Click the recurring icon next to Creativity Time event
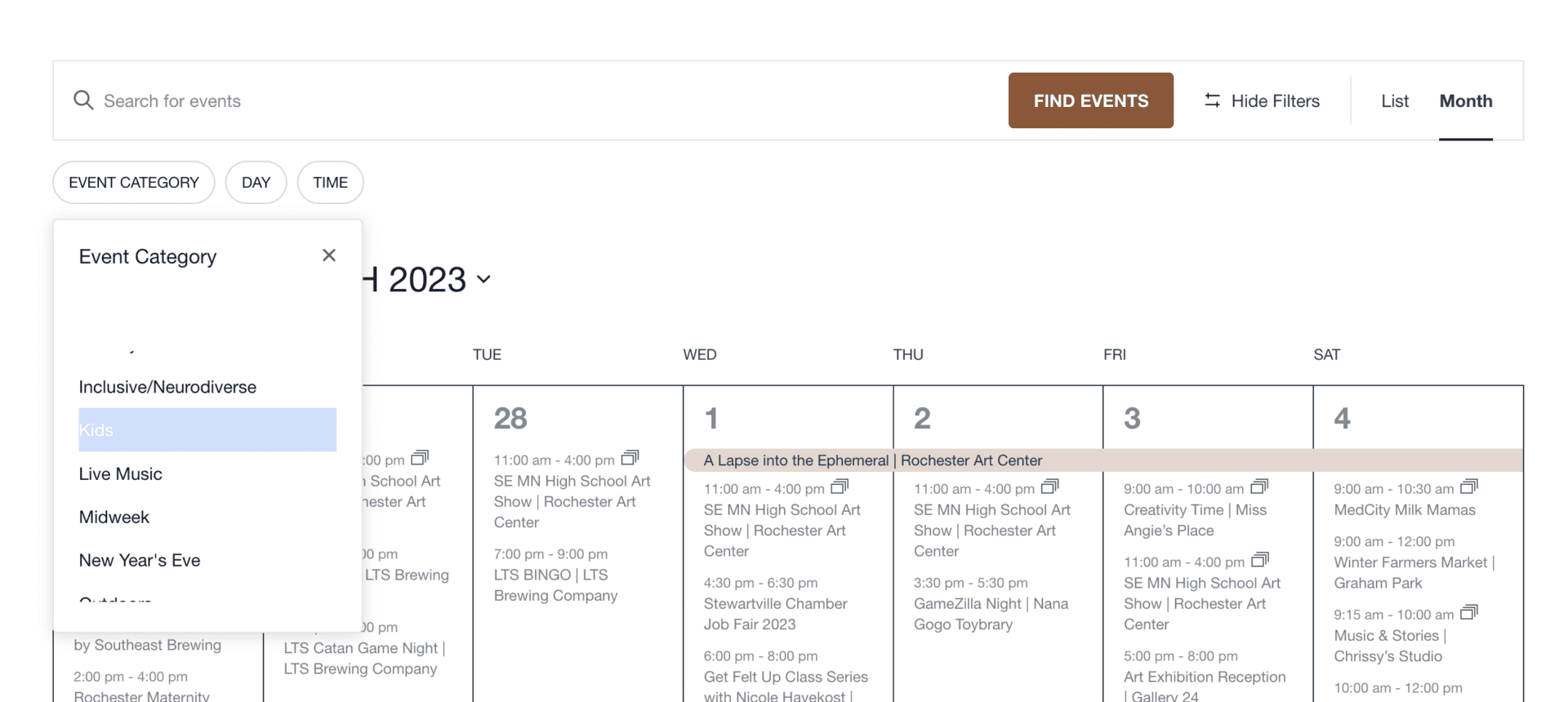Screen dimensions: 1568x702 click(1259, 485)
